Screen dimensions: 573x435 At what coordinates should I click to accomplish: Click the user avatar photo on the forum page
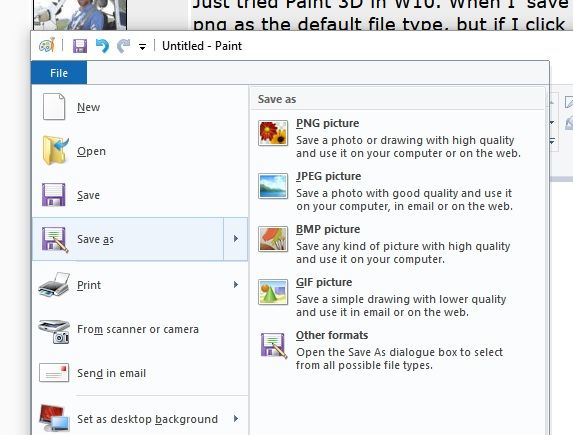[x=80, y=15]
